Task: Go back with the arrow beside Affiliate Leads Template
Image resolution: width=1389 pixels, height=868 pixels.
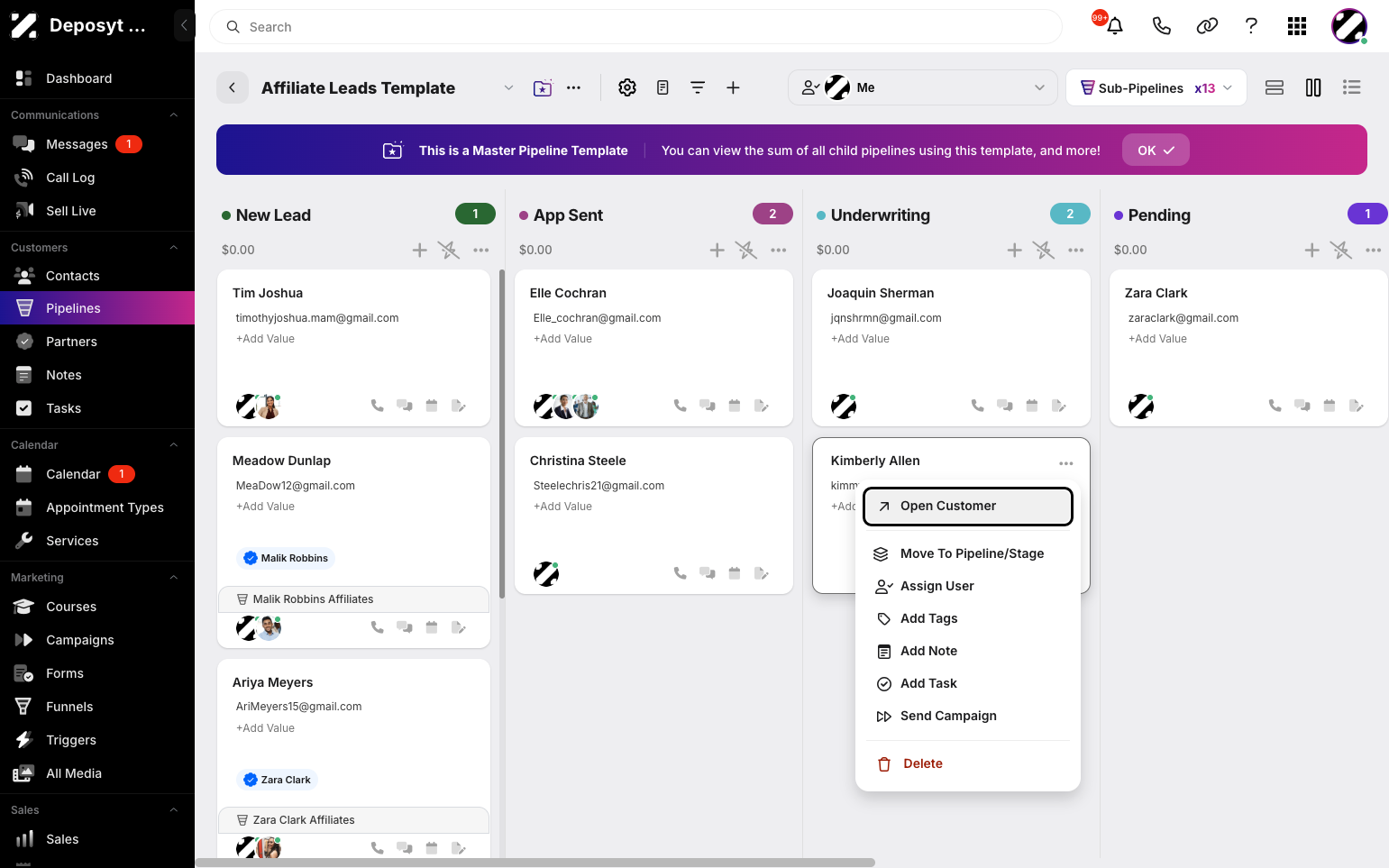Action: (233, 87)
